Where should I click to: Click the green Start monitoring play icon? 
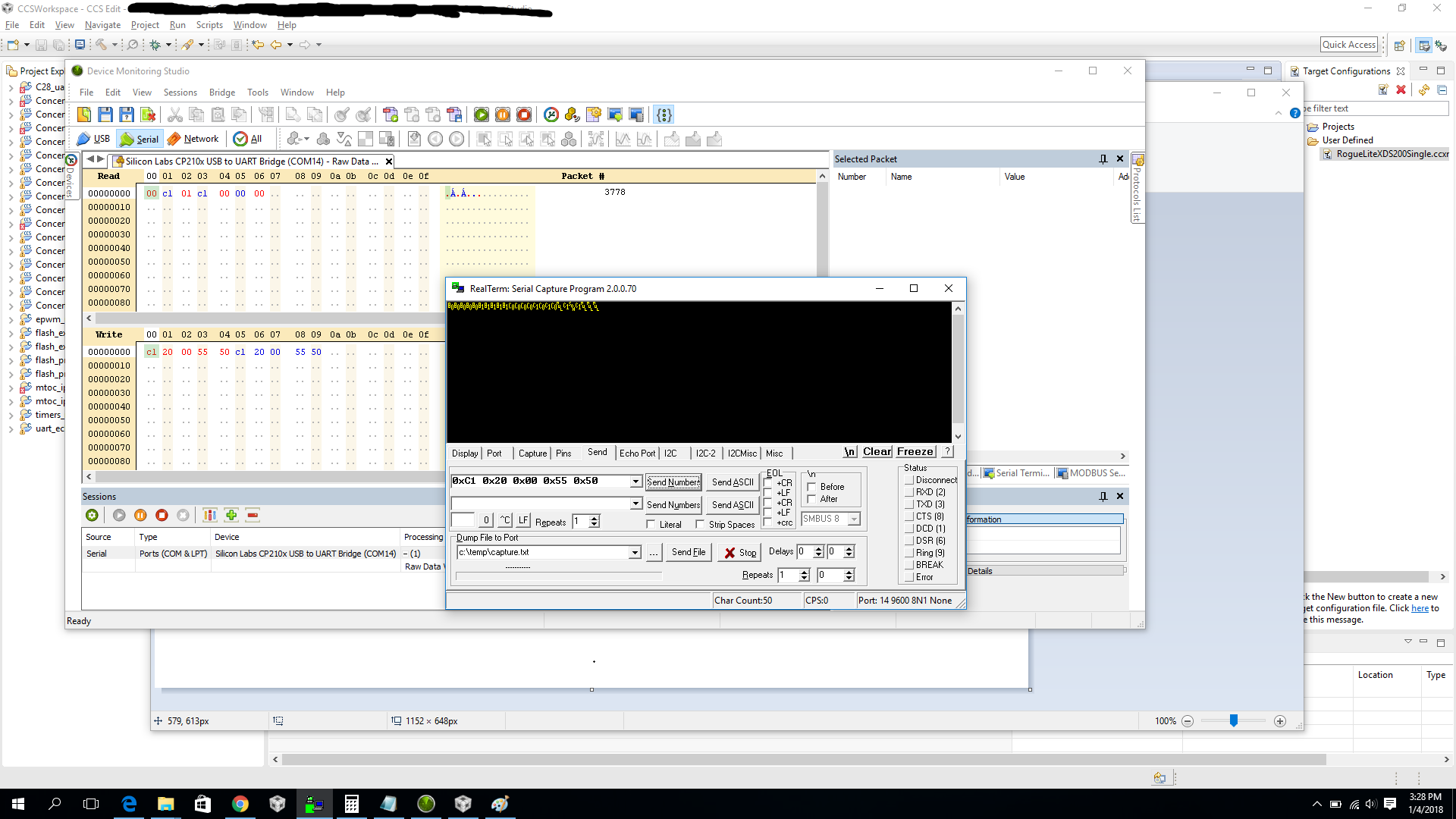pos(482,115)
